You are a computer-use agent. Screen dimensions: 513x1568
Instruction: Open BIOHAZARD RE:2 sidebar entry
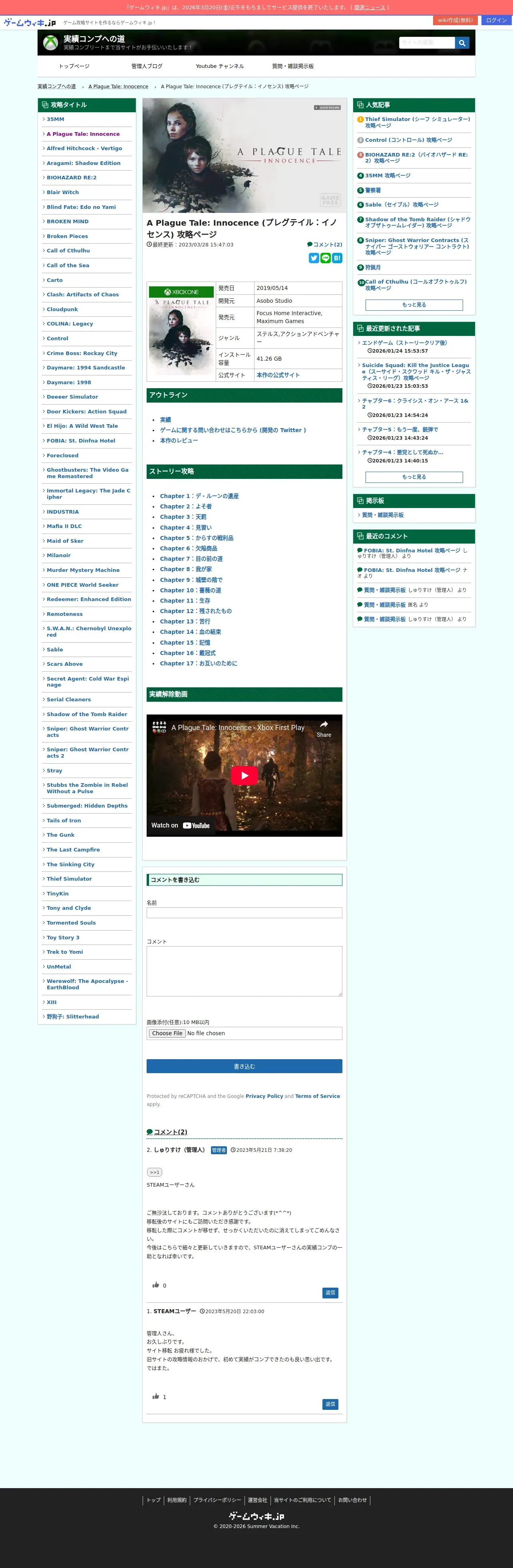[71, 178]
